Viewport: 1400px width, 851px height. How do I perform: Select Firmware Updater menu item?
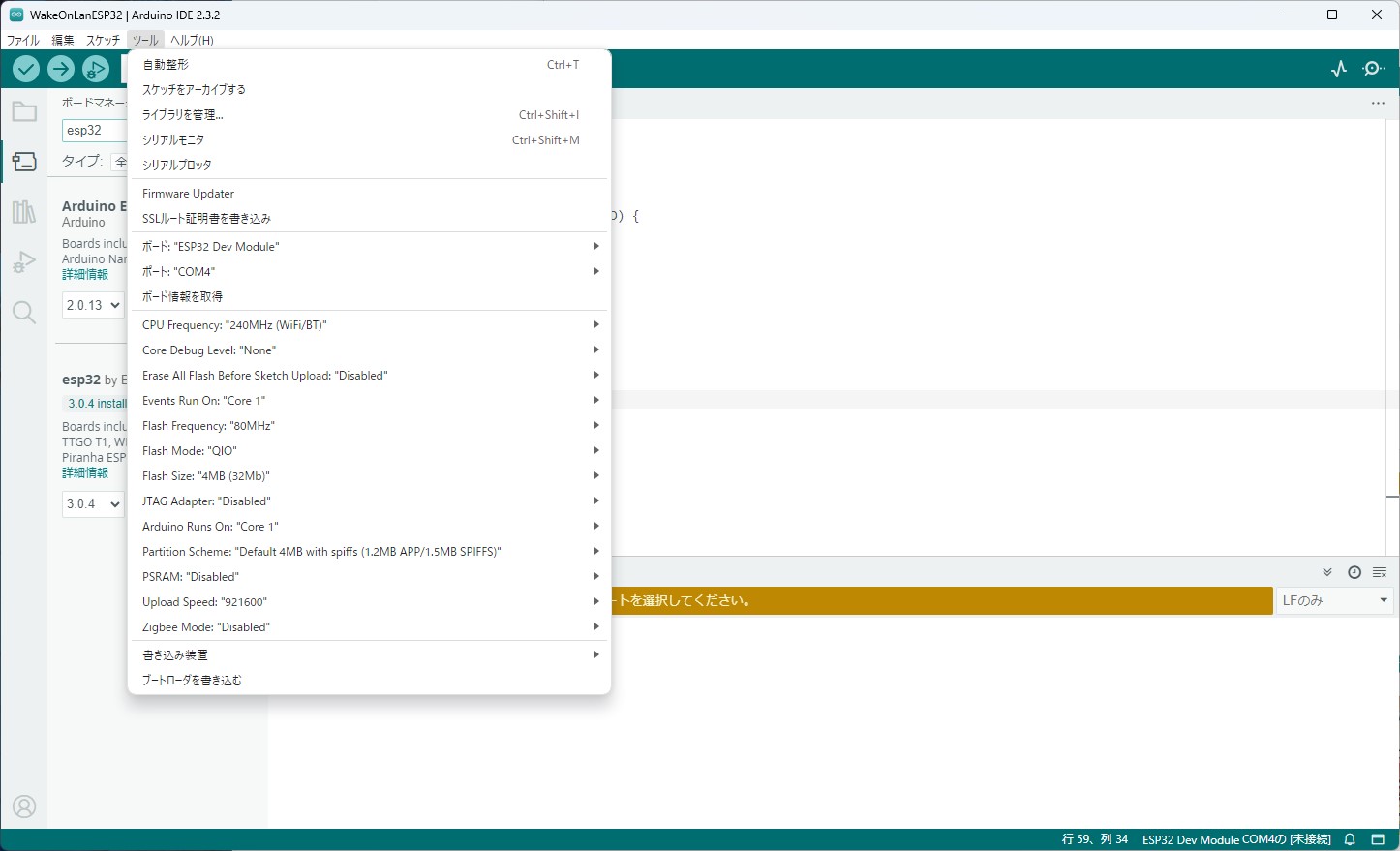369,194
